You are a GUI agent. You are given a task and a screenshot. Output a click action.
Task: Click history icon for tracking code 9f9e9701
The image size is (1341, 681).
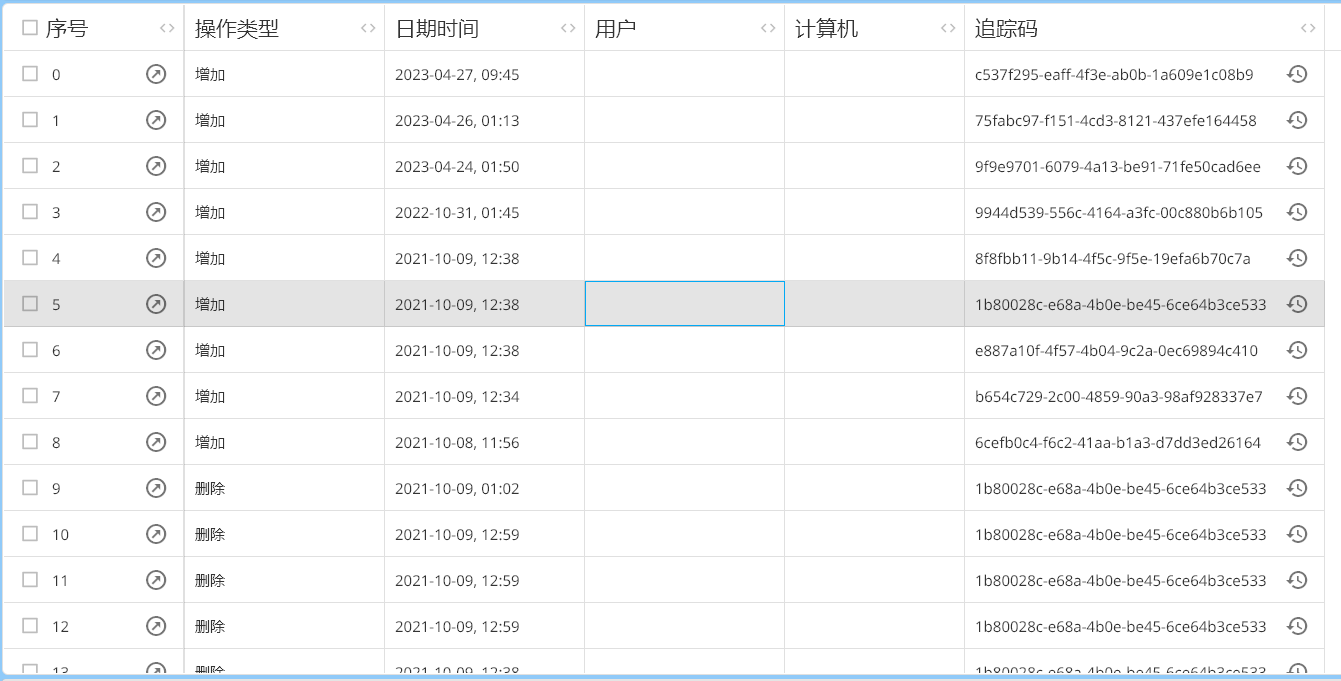click(x=1297, y=166)
